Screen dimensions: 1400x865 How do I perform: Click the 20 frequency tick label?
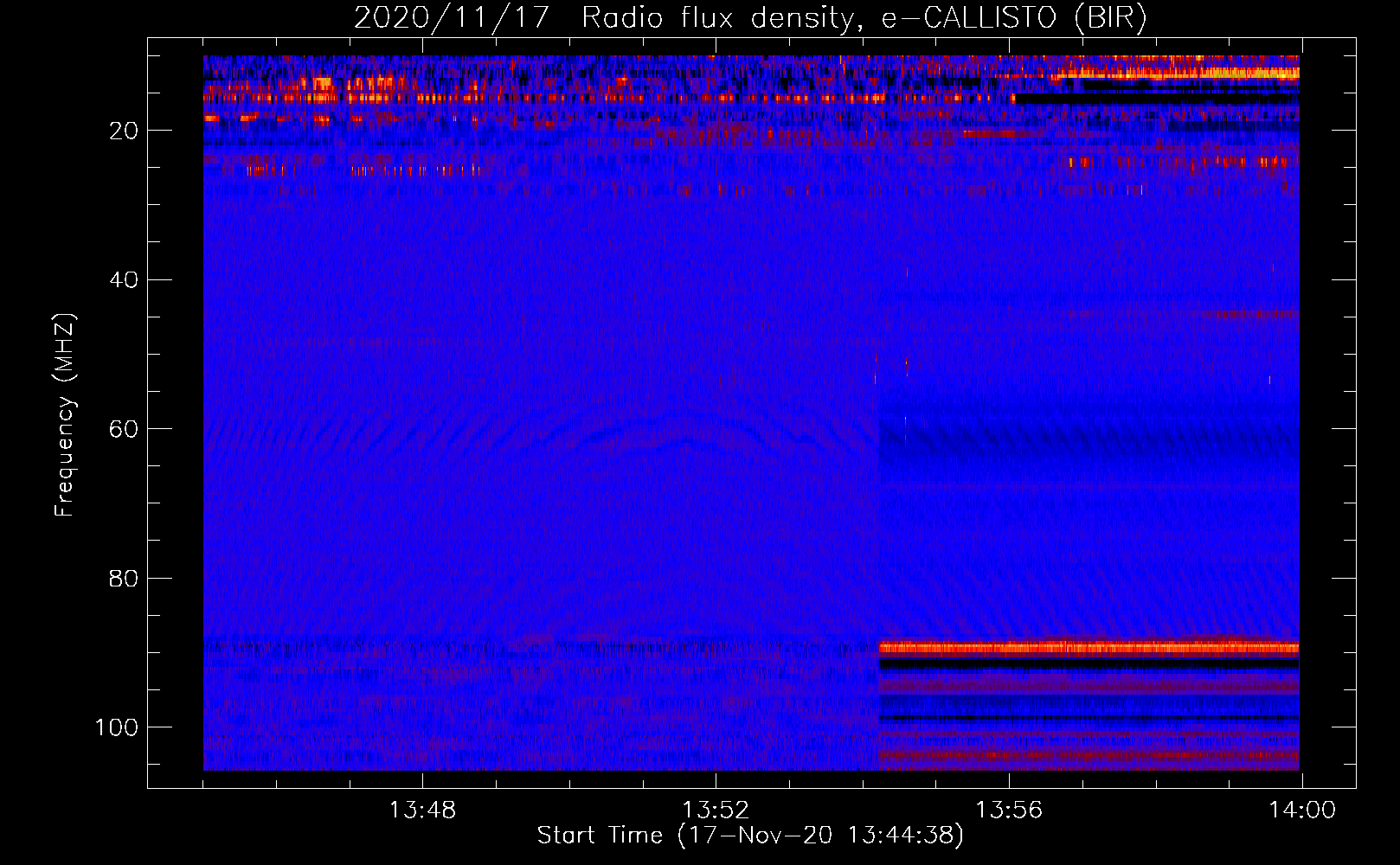[124, 131]
